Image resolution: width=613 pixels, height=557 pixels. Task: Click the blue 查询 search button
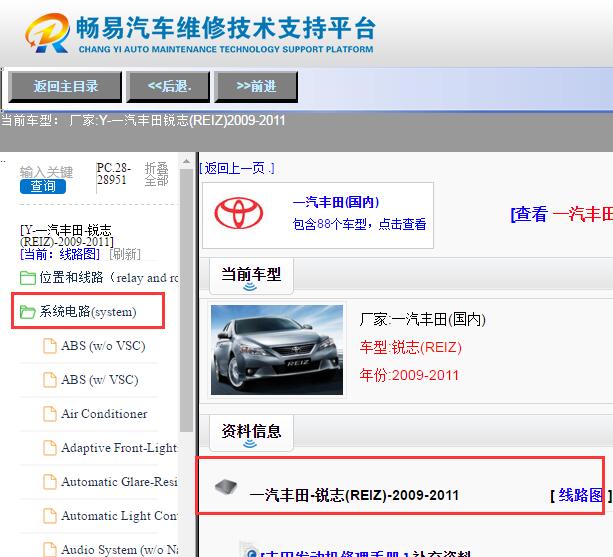click(x=43, y=186)
